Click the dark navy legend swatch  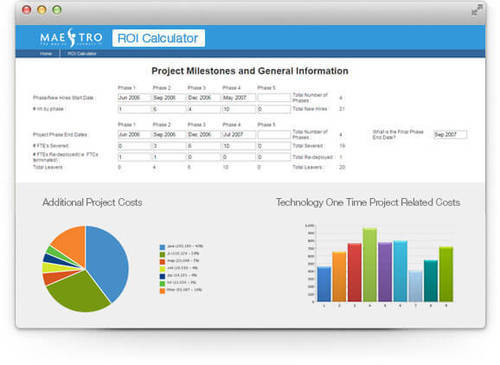pos(162,276)
